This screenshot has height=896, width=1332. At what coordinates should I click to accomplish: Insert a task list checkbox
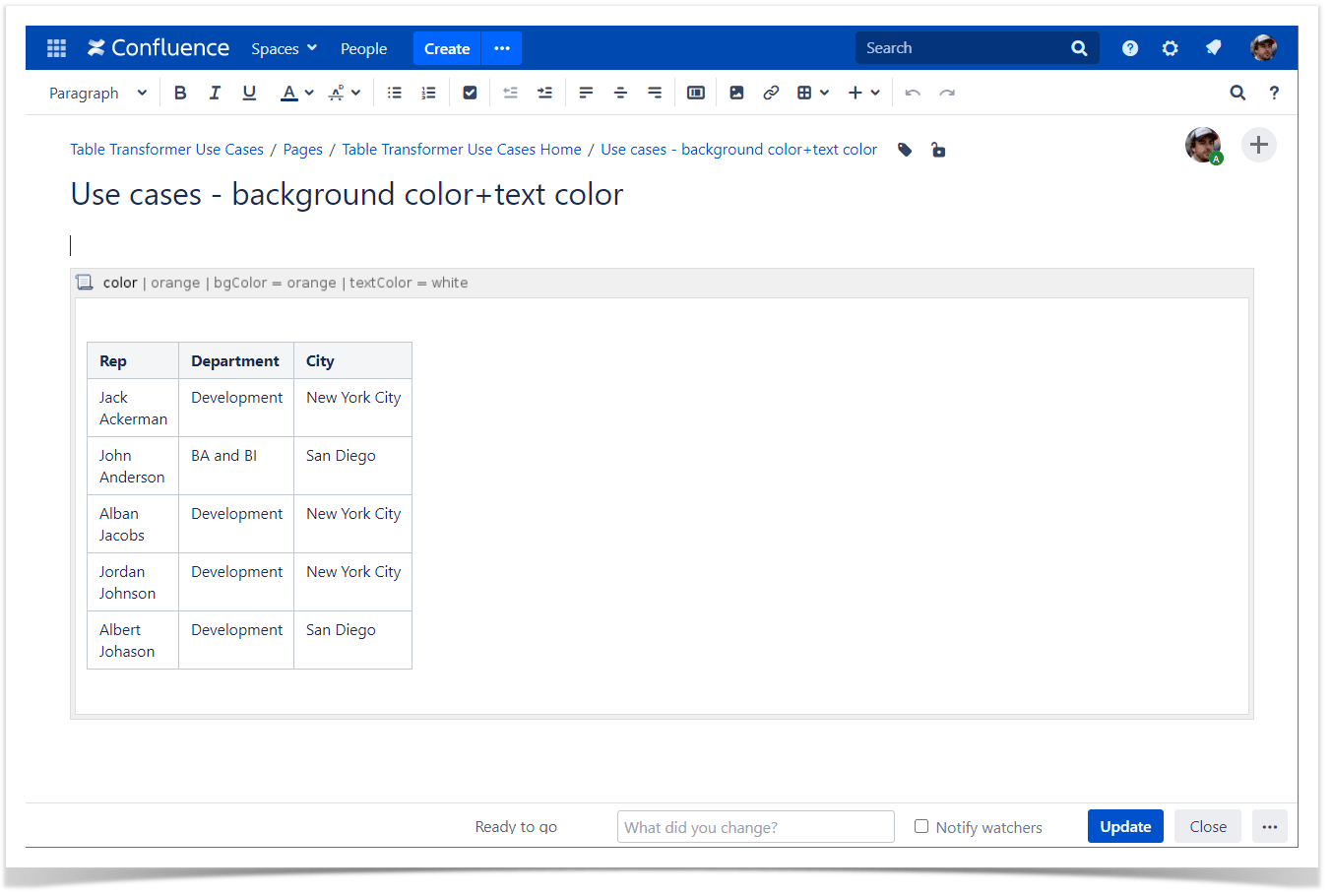tap(470, 92)
